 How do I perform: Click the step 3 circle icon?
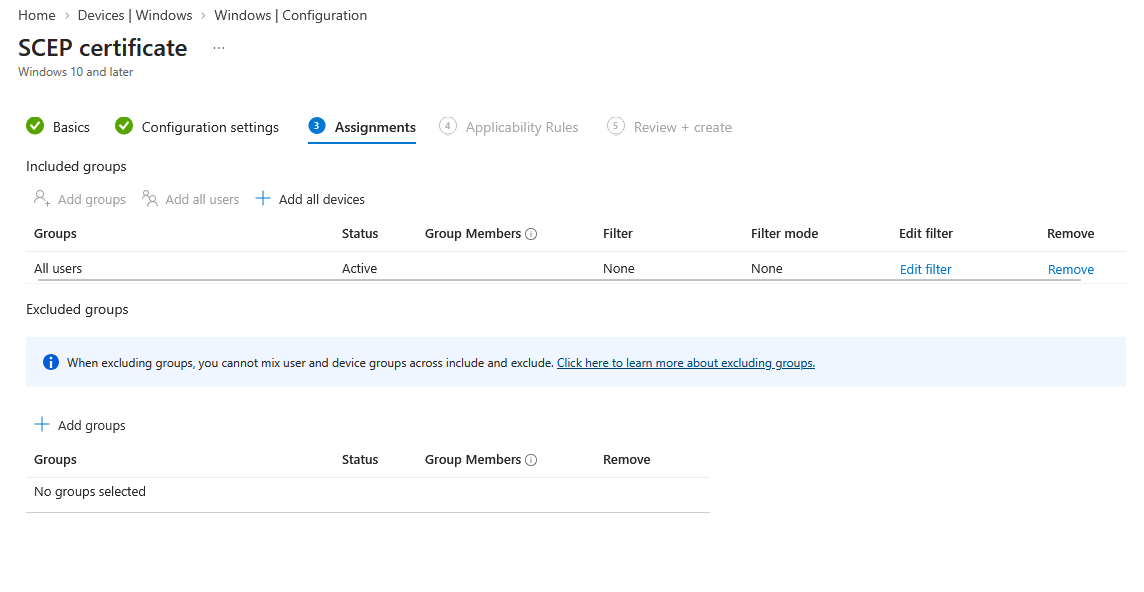click(317, 126)
